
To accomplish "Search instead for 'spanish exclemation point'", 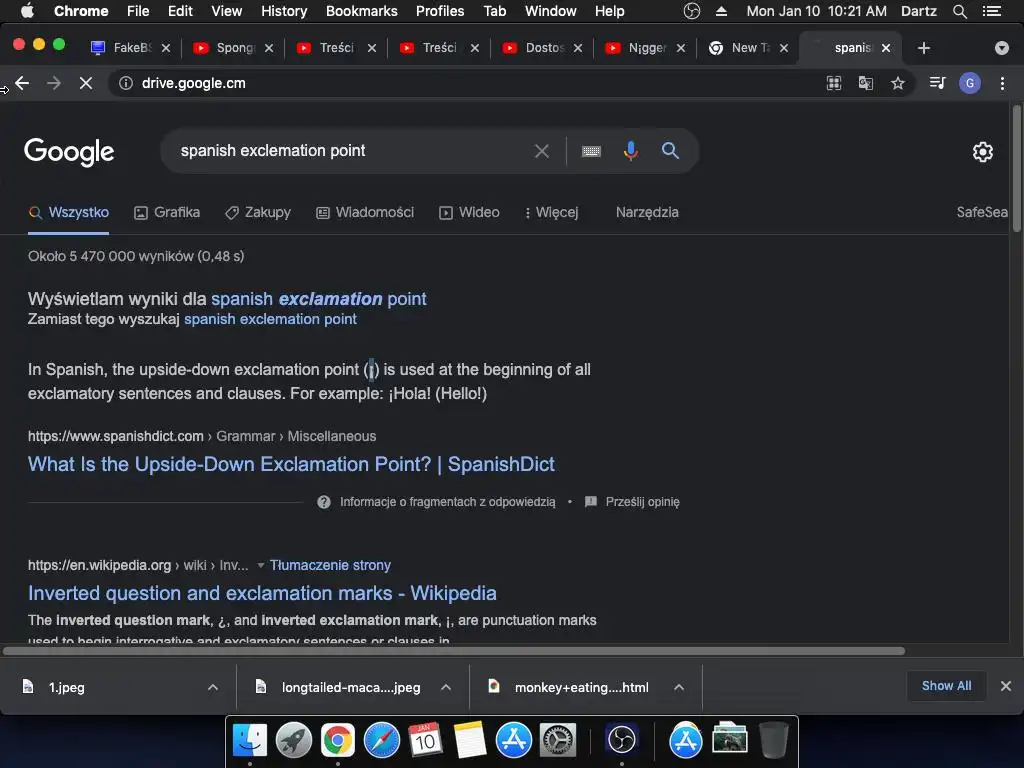I will tap(270, 319).
